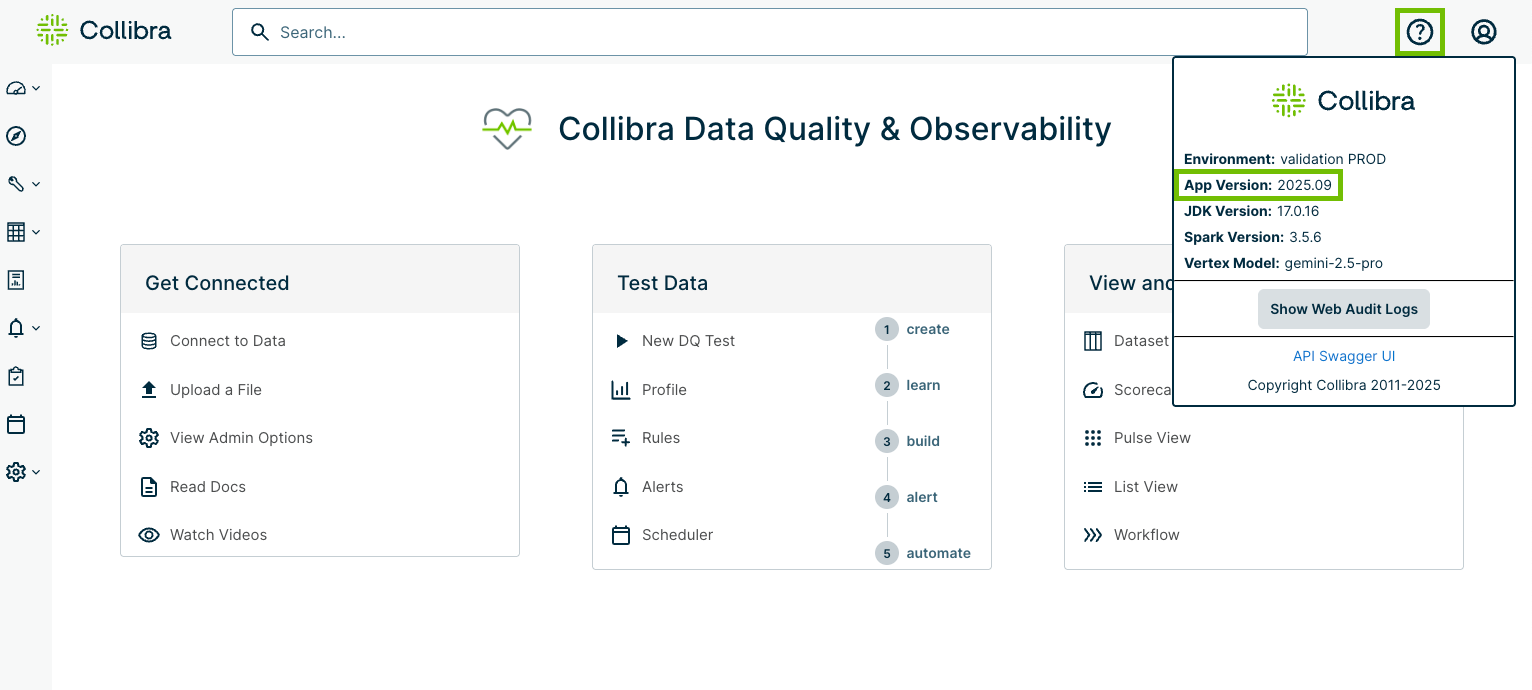The image size is (1532, 690).
Task: Click Show Web Audit Logs button
Action: pos(1343,309)
